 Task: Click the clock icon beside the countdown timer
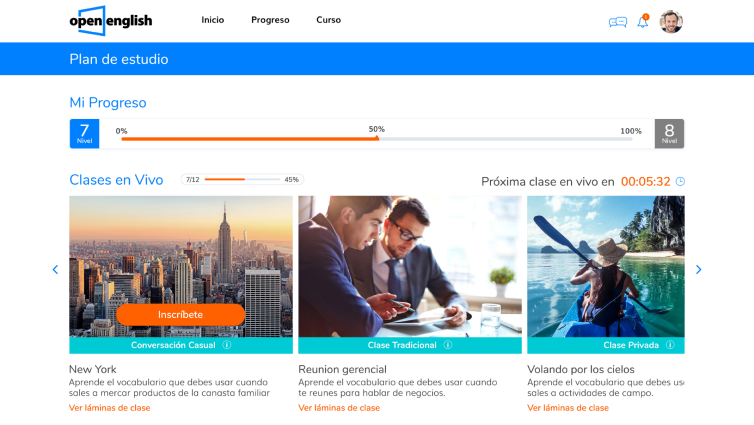[x=680, y=181]
